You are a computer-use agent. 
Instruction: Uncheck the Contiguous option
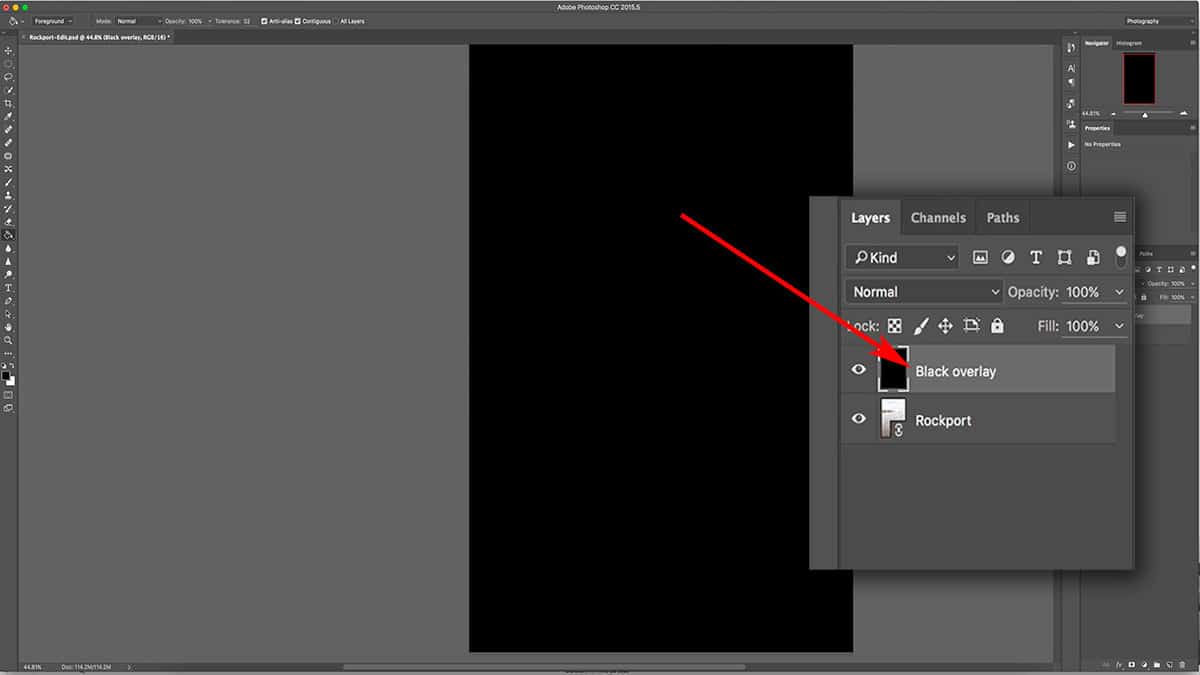tap(297, 21)
